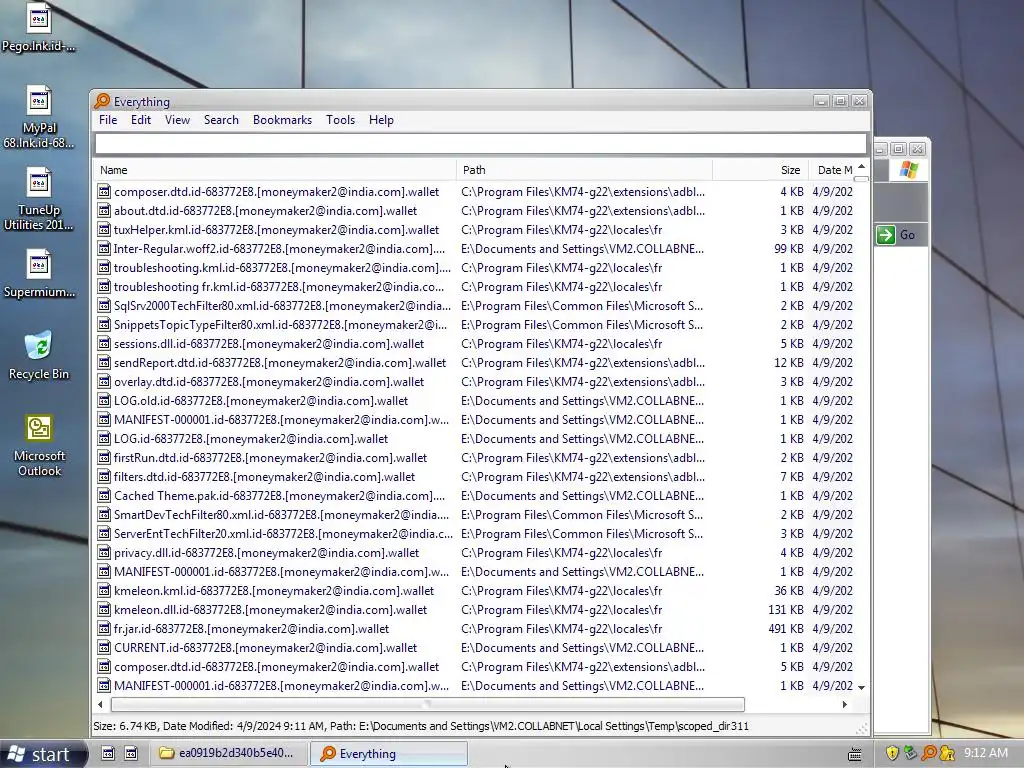Click the clock showing 9:12 AM
This screenshot has height=768, width=1024.
985,754
